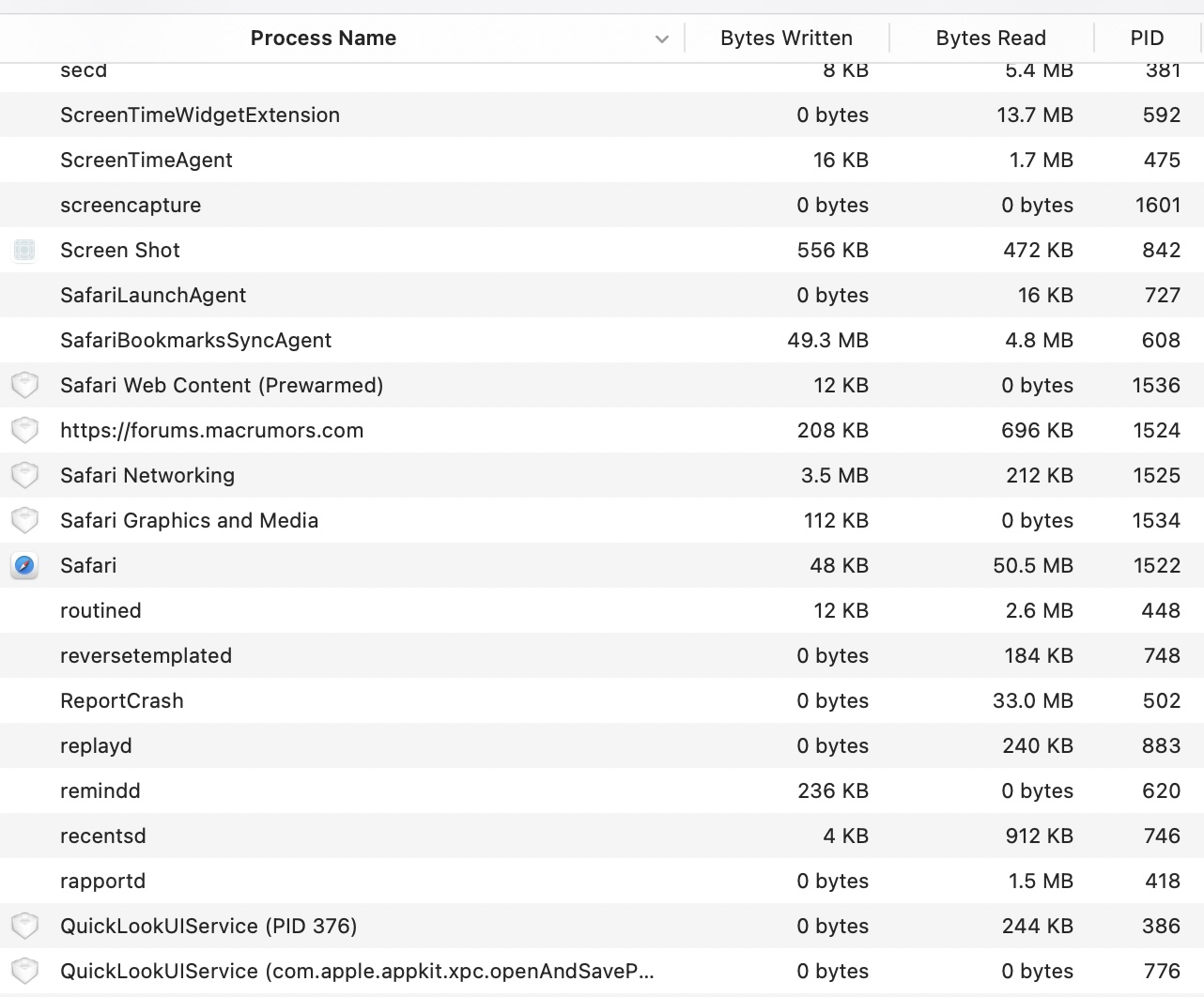Screen dimensions: 1204x997
Task: Toggle sort order with Process Name chevron
Action: point(662,38)
